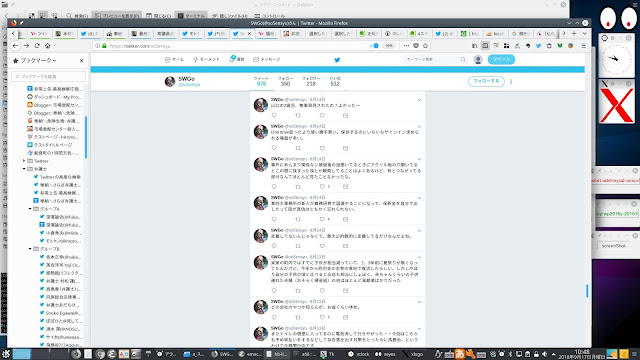Bookmark this page with the star icon
The width and height of the screenshot is (640, 360).
tap(425, 46)
